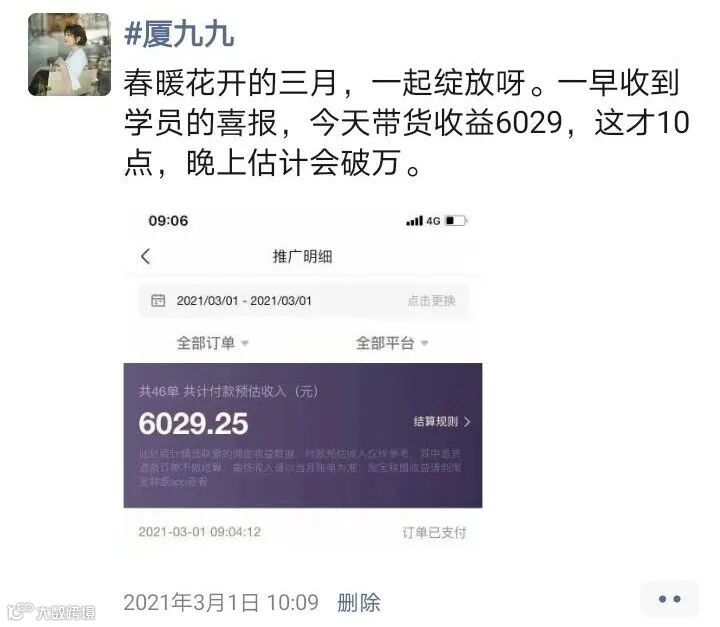This screenshot has height=627, width=720.
Task: Expand the 全部订单 dropdown
Action: [213, 343]
